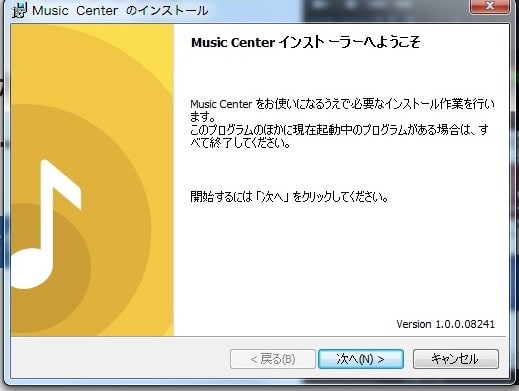Click the 次へ(N) > button
519x391 pixels.
click(x=361, y=359)
